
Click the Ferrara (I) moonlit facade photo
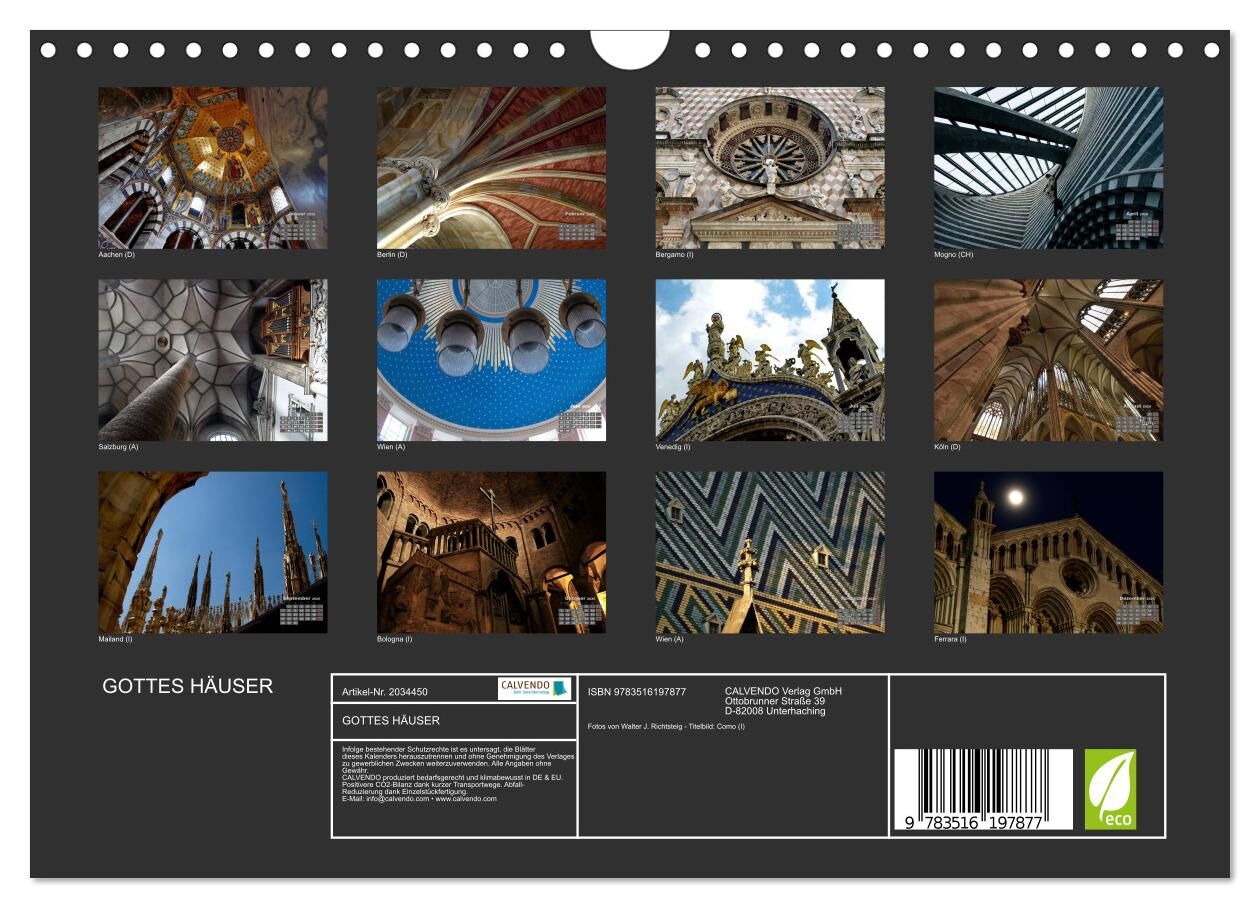[x=1048, y=552]
